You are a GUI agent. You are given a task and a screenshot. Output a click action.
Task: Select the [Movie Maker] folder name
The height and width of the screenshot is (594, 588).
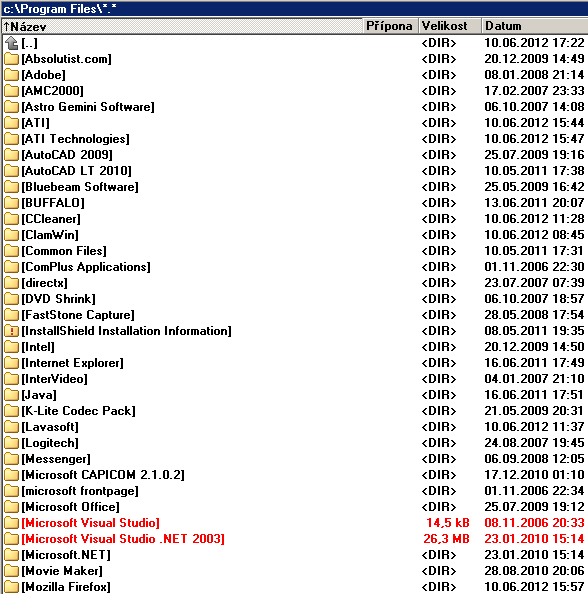click(62, 571)
